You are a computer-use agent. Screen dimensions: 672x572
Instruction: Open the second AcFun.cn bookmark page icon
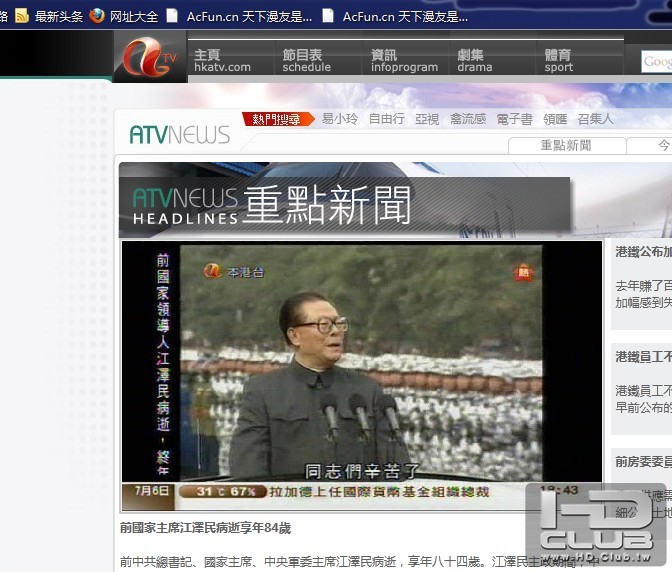point(328,16)
